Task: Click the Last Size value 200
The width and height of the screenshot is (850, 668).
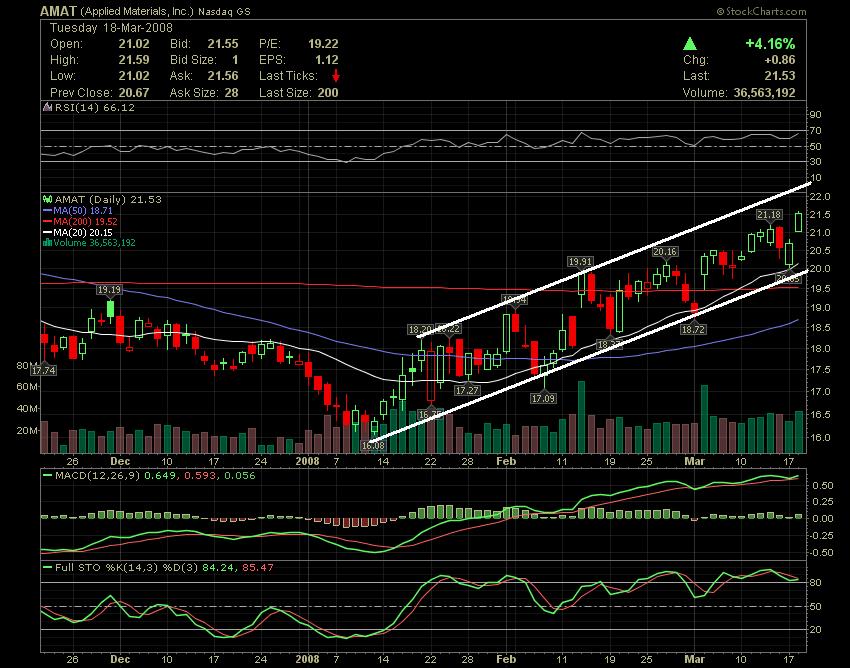Action: (328, 93)
